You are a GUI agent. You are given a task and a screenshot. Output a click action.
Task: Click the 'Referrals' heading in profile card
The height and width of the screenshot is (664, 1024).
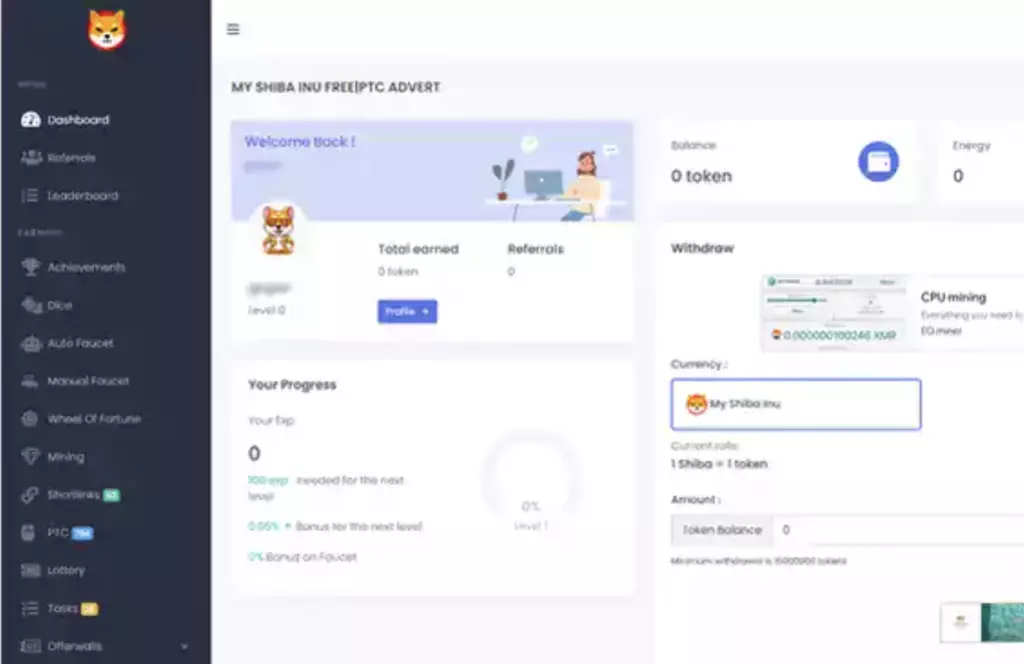pyautogui.click(x=535, y=249)
